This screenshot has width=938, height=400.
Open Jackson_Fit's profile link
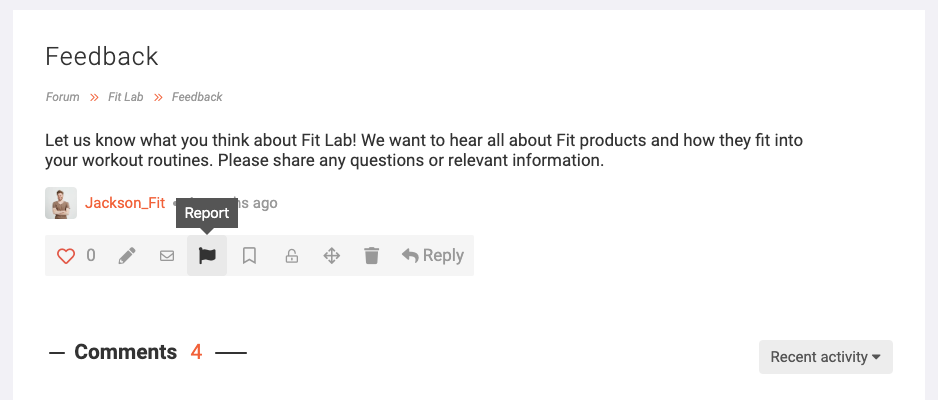pos(125,203)
